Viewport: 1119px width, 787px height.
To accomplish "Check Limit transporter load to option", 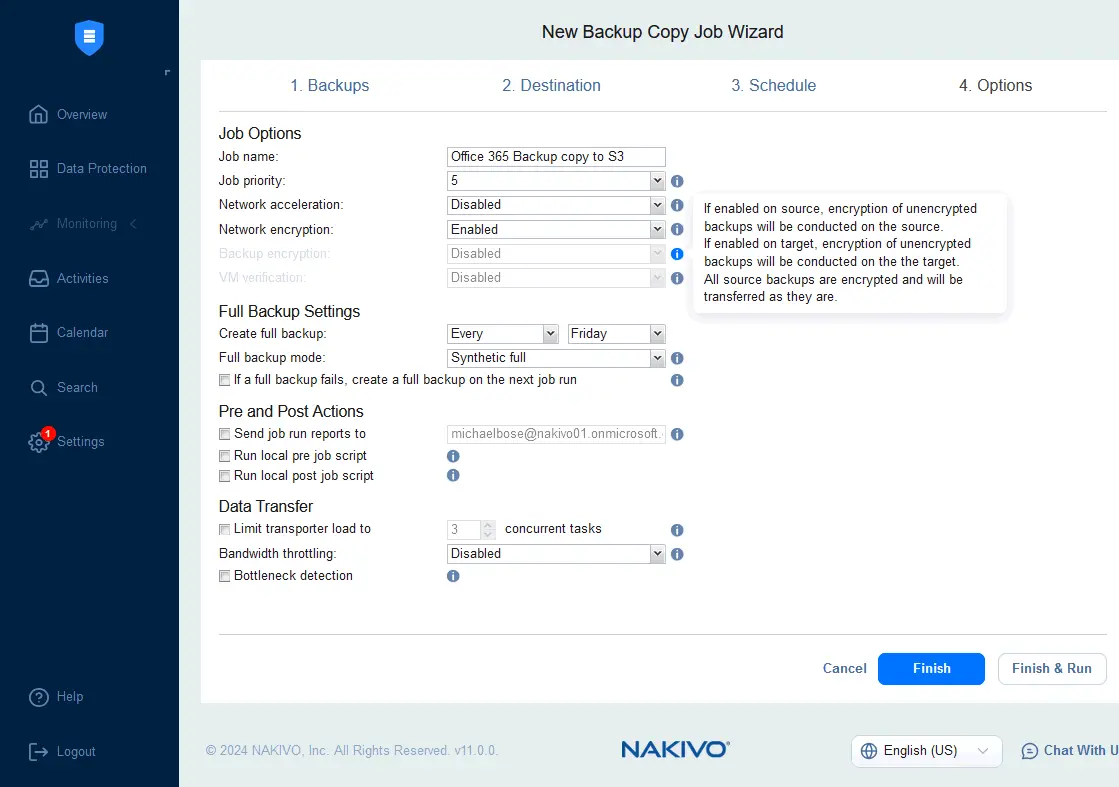I will [224, 529].
